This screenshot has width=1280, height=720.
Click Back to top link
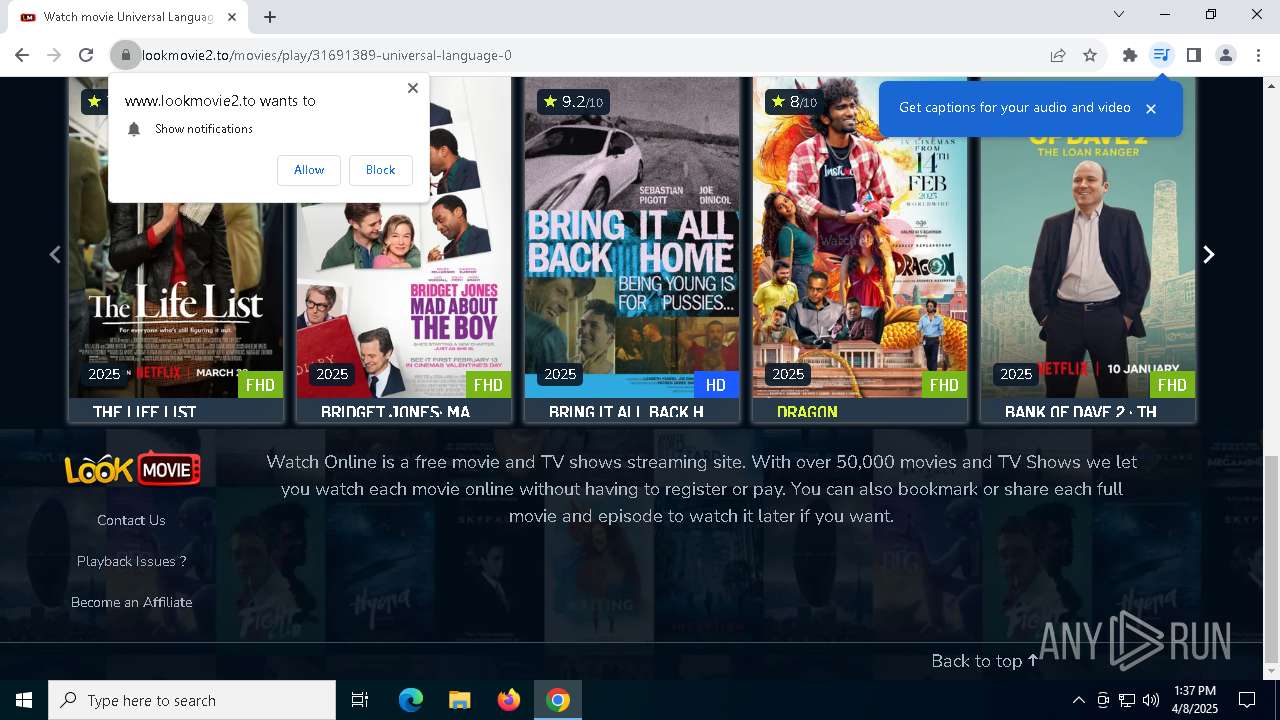pos(985,661)
